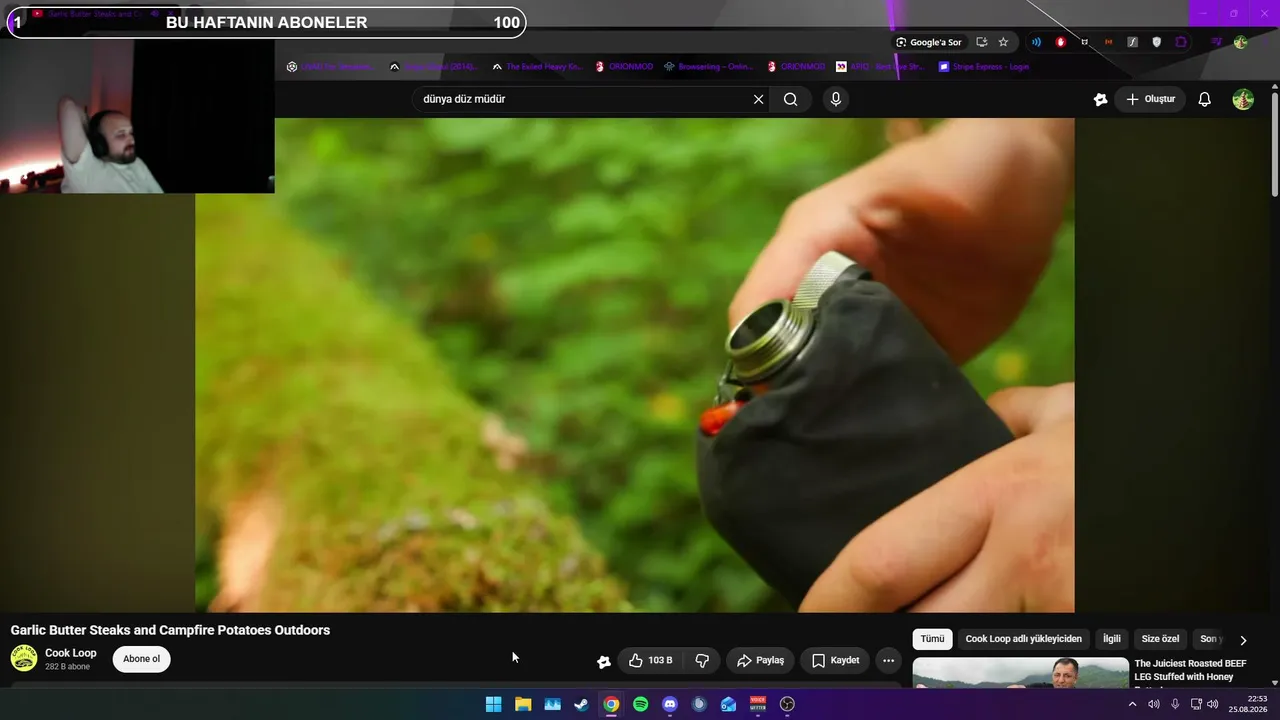Open the clock showing 22:53
The height and width of the screenshot is (720, 1280).
pyautogui.click(x=1248, y=704)
